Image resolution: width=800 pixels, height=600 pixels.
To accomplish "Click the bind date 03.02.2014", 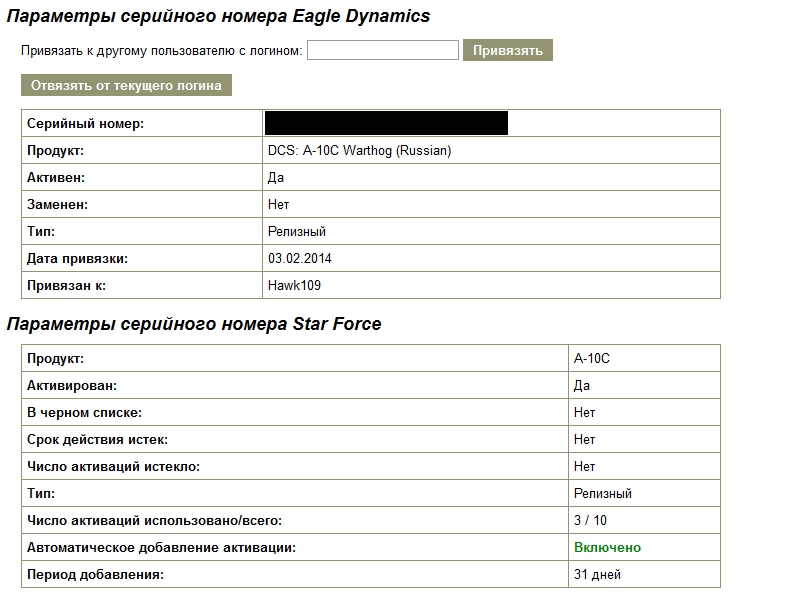I will (299, 258).
